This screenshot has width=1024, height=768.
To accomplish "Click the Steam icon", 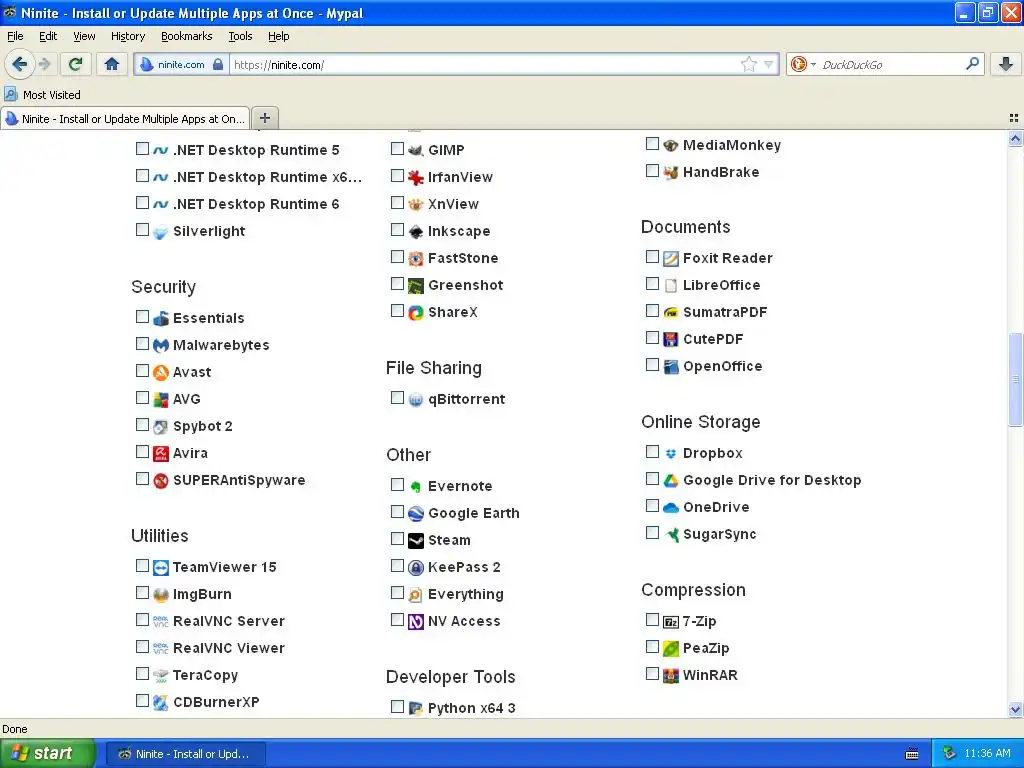I will tap(416, 540).
